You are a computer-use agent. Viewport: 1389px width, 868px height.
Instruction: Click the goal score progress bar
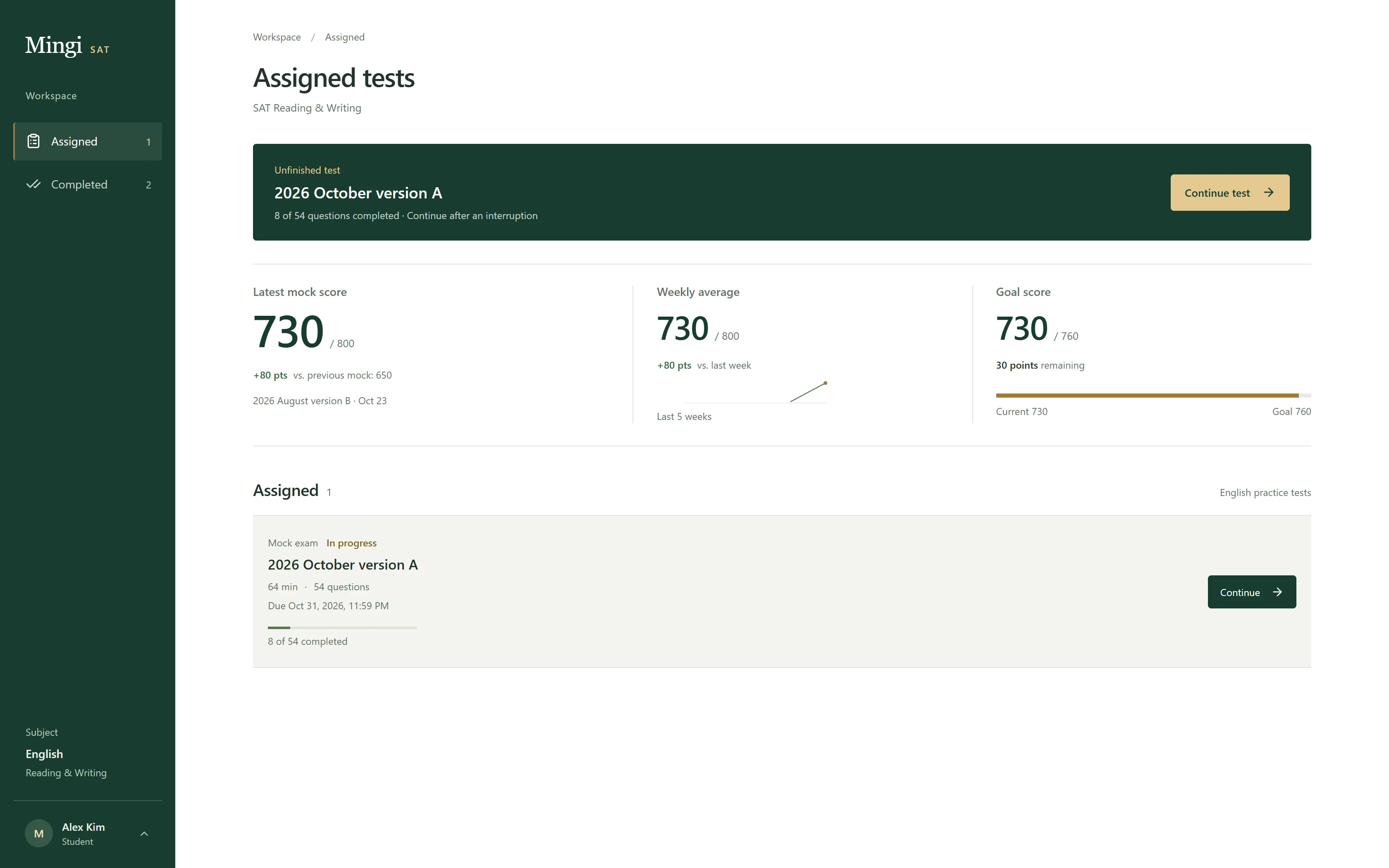coord(1153,396)
